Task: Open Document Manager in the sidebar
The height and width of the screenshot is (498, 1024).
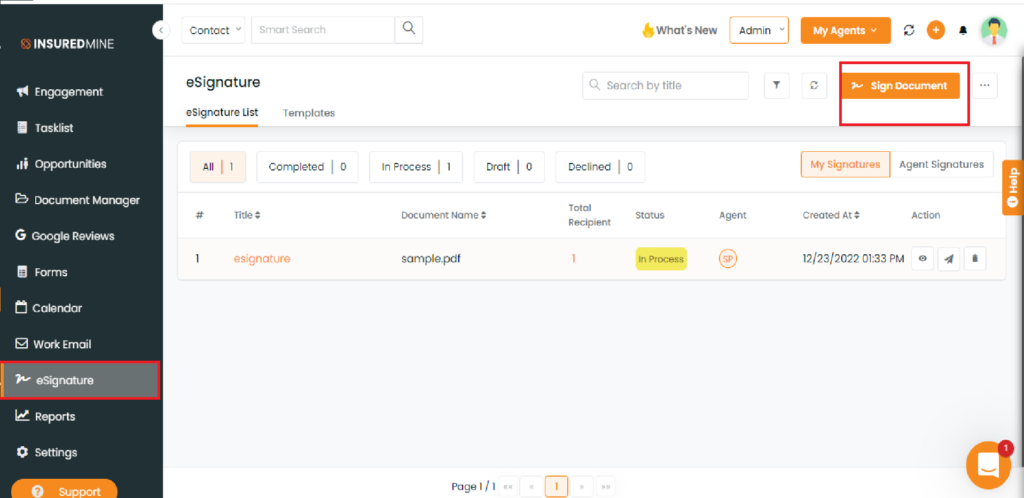Action: (x=78, y=200)
